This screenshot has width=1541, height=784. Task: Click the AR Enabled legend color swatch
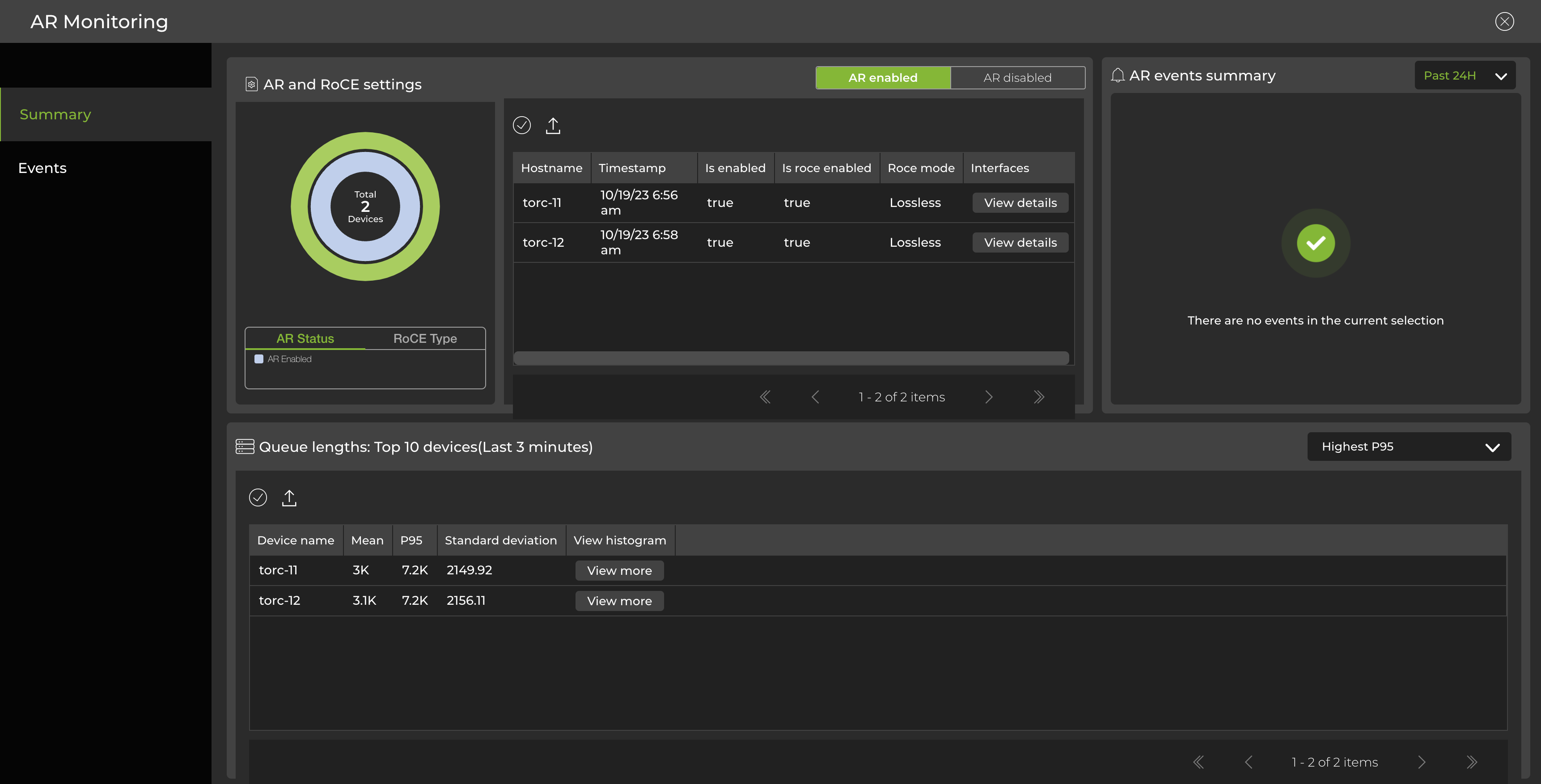[259, 358]
